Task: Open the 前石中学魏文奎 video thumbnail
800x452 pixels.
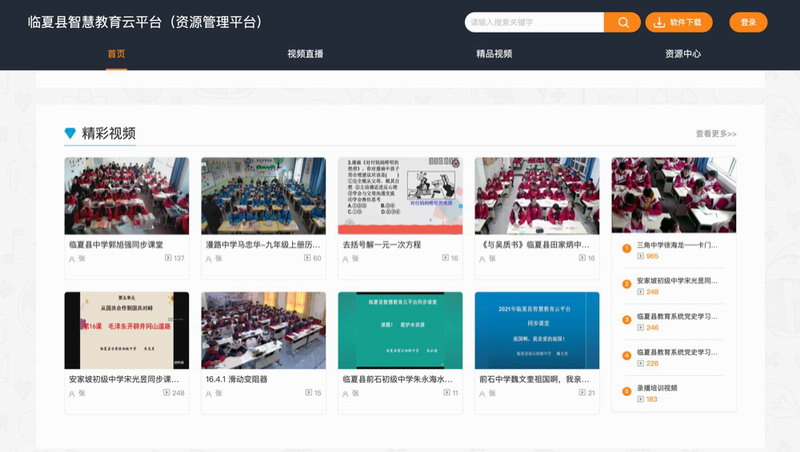Action: tap(537, 329)
